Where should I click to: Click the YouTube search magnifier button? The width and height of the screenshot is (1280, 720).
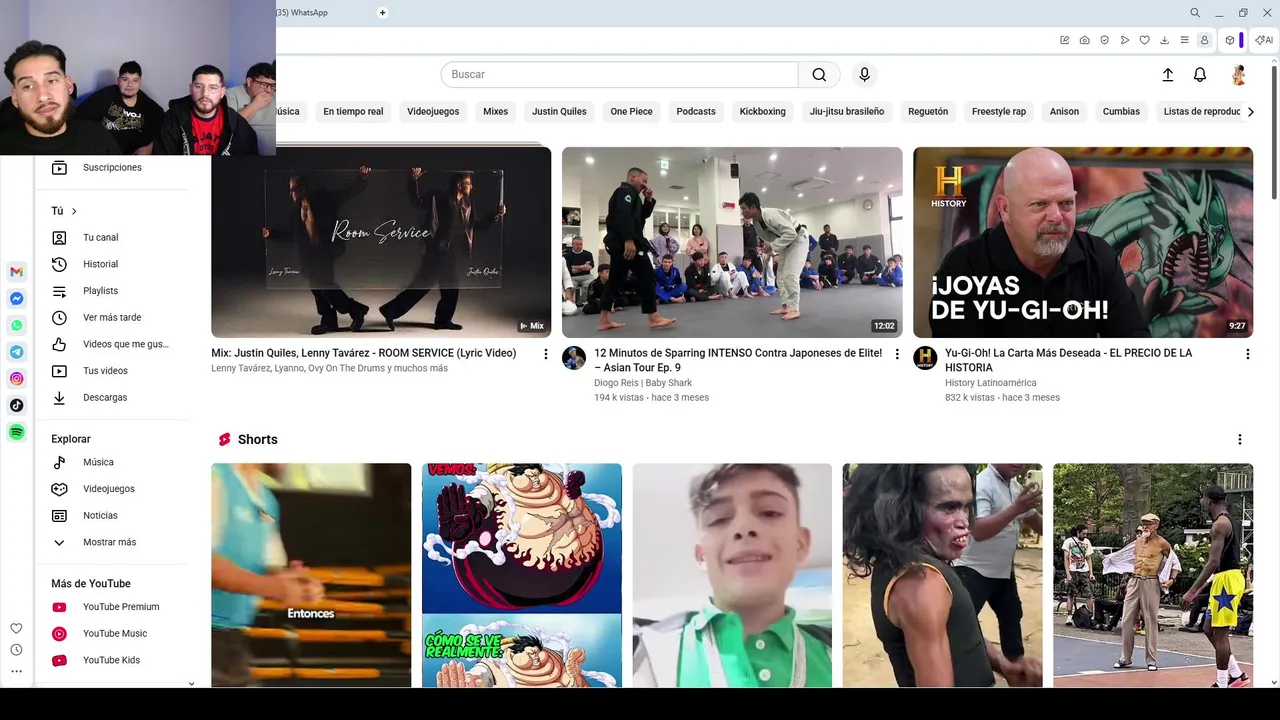819,74
